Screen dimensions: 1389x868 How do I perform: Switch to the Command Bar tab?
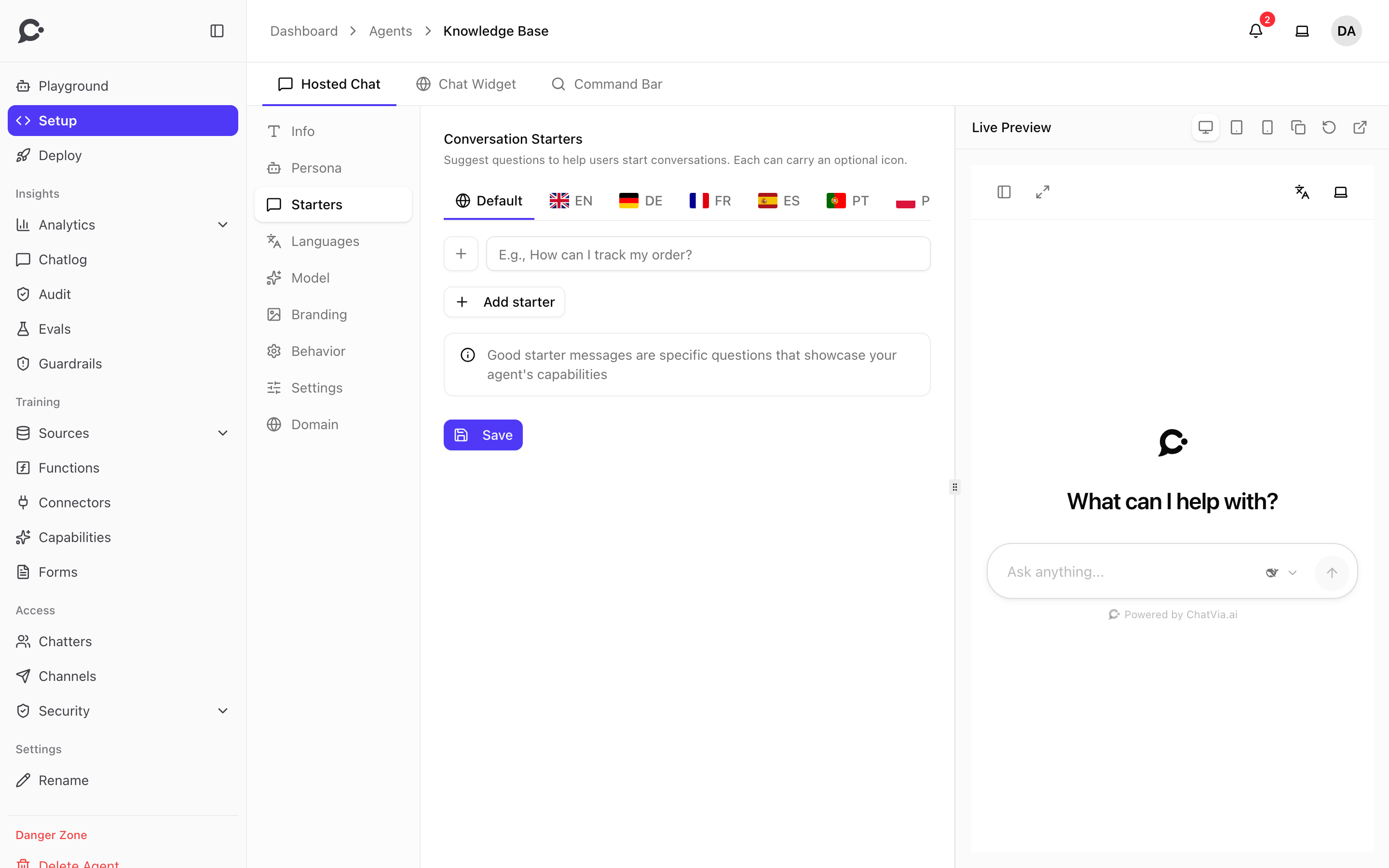click(606, 84)
